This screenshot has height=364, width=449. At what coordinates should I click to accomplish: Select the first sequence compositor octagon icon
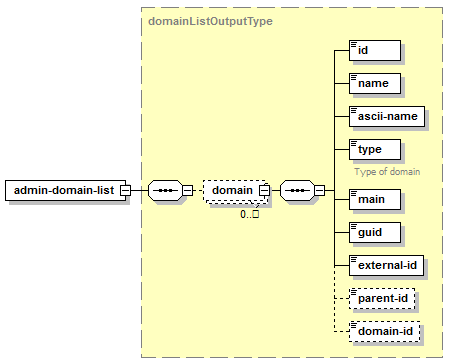point(165,190)
